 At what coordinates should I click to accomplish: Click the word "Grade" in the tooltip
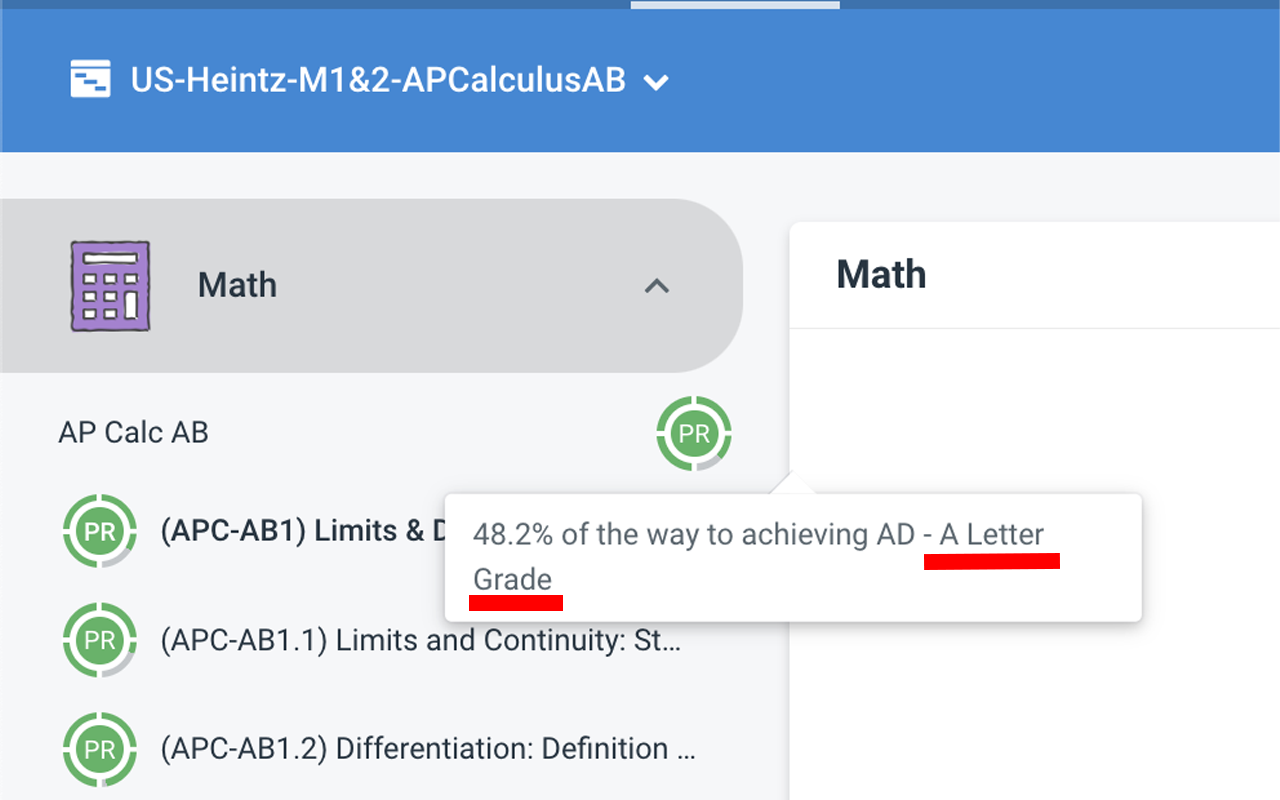click(512, 580)
